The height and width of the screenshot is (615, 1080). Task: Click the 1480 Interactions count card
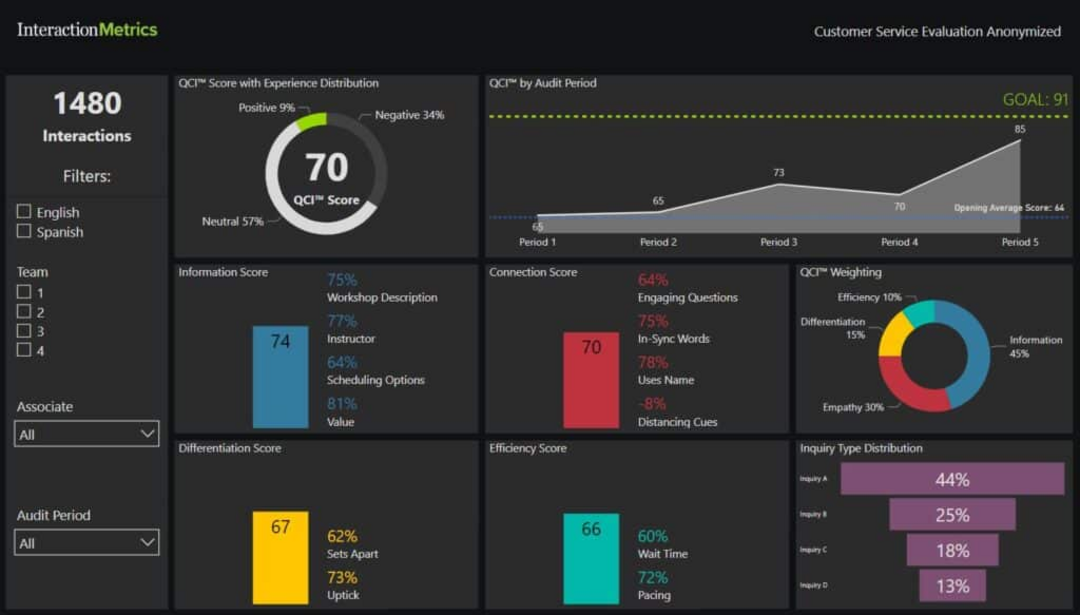[x=87, y=117]
